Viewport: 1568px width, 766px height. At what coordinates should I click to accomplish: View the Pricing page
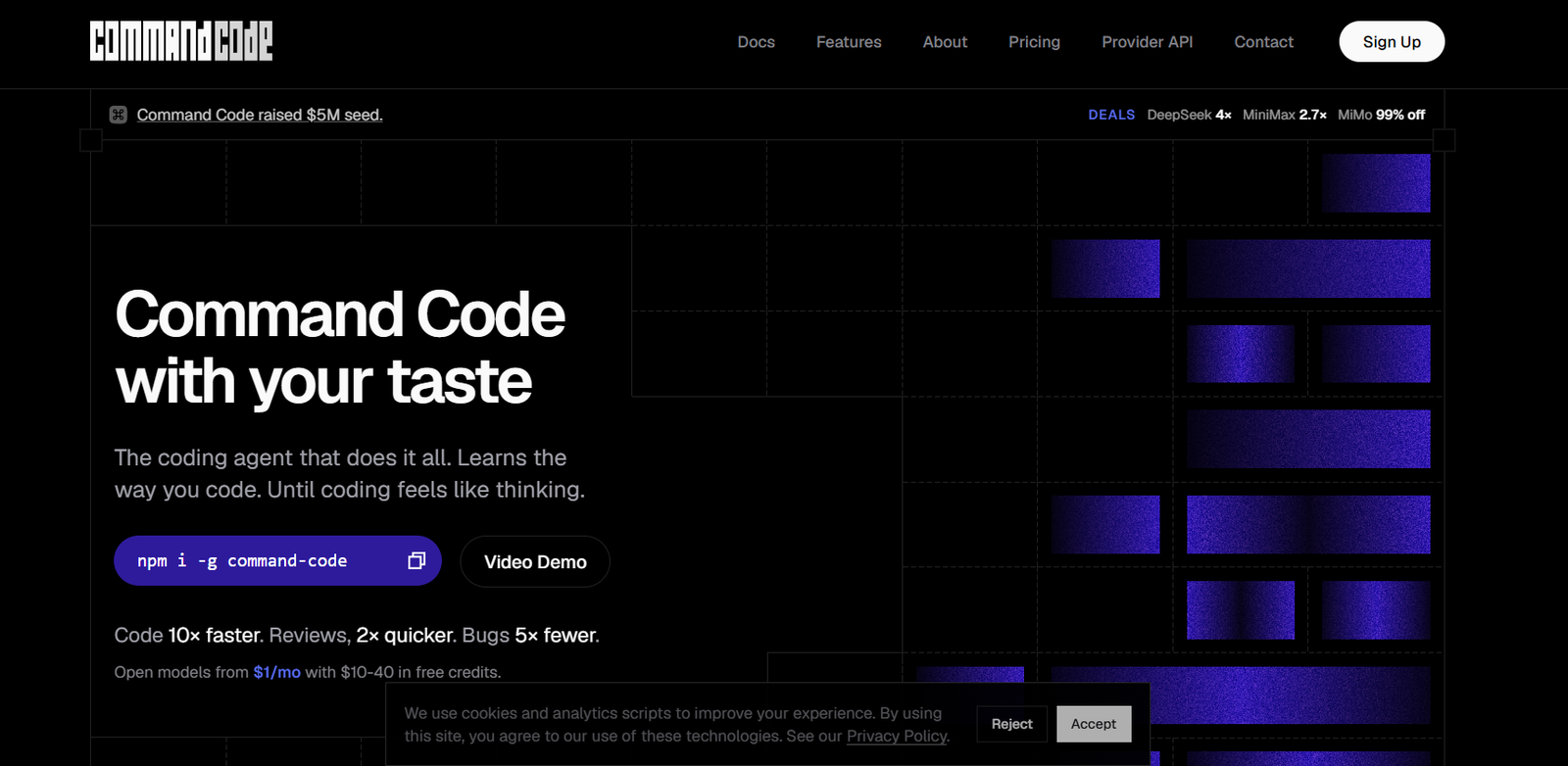tap(1034, 42)
